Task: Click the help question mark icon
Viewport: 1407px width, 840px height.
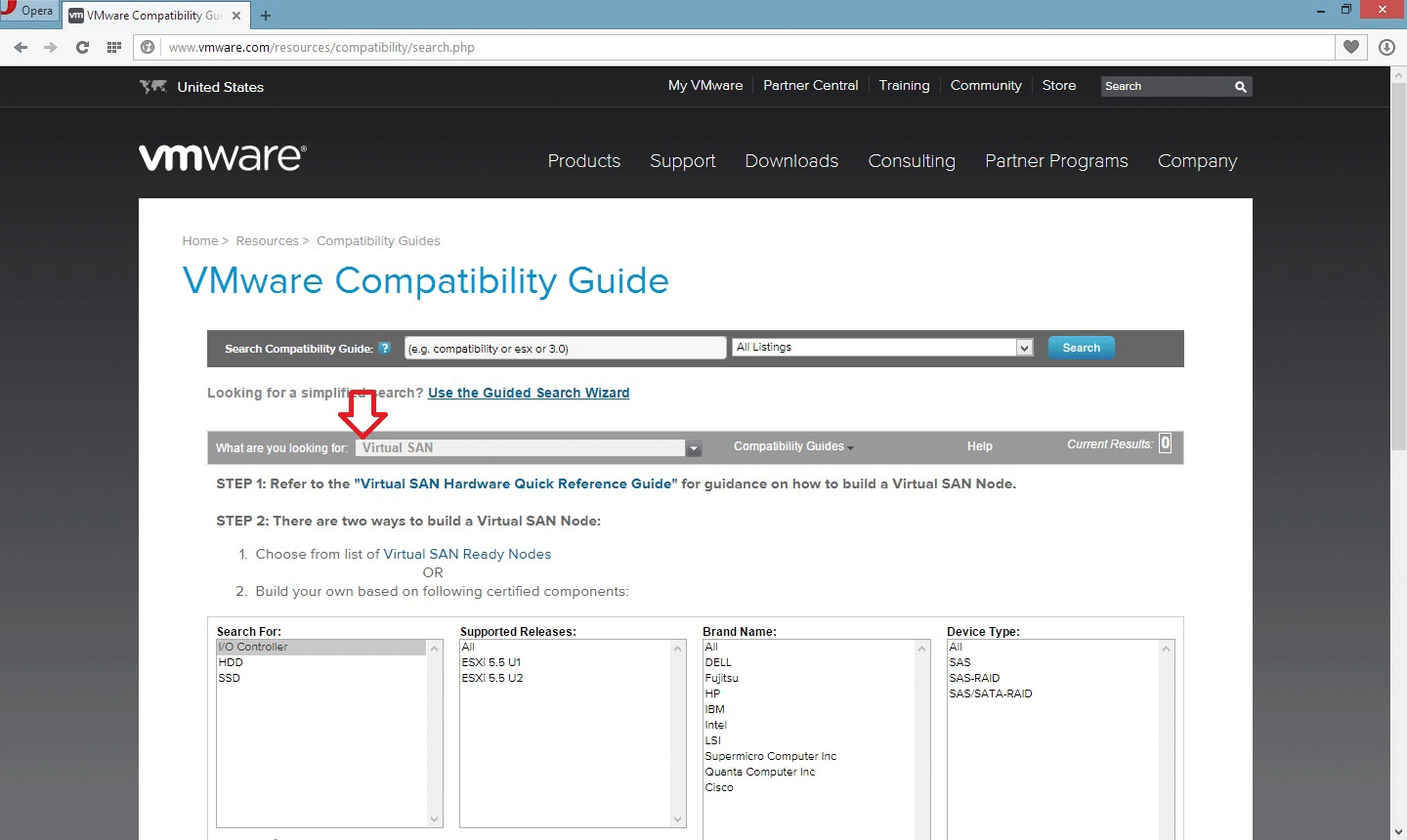Action: click(x=385, y=348)
